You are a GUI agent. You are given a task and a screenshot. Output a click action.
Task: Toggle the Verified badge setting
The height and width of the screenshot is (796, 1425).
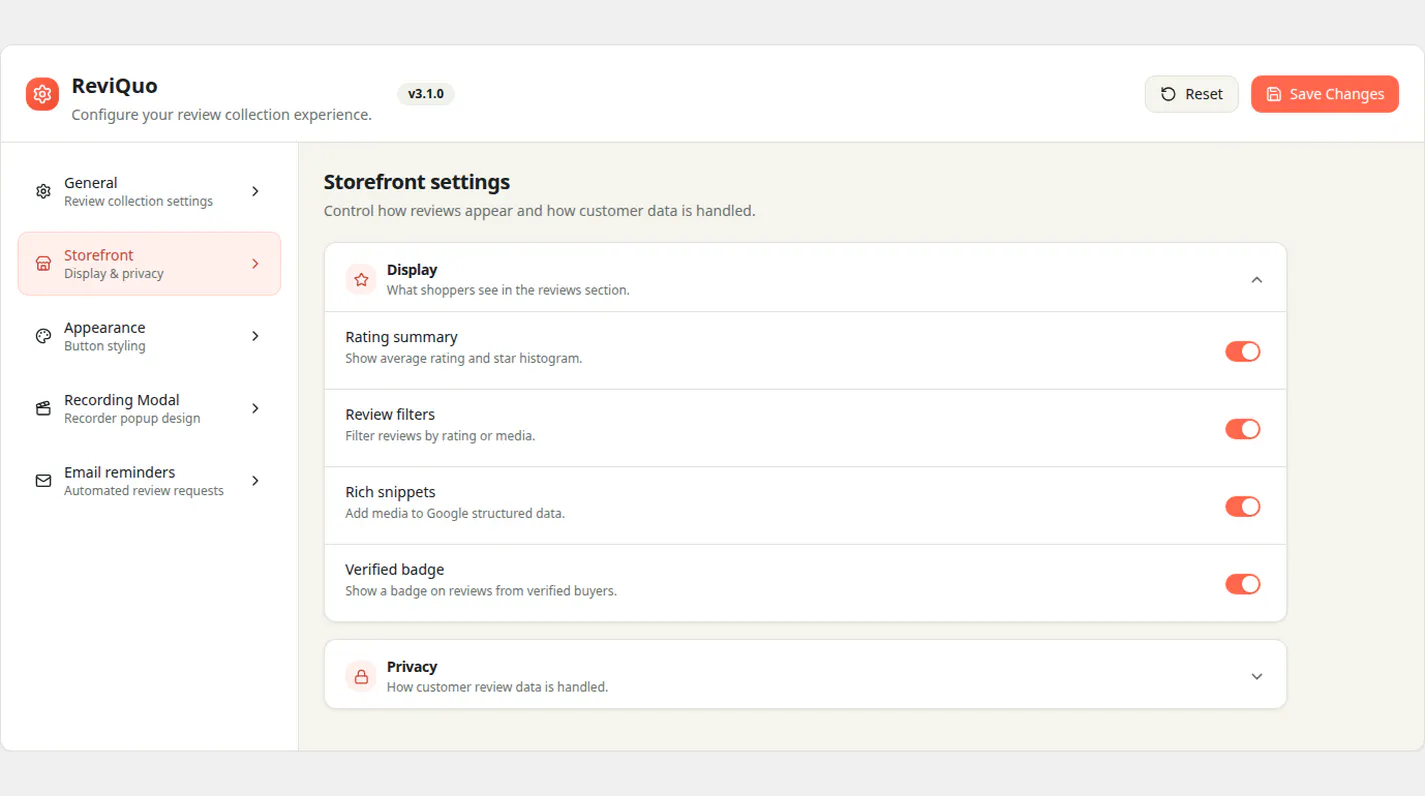coord(1243,584)
